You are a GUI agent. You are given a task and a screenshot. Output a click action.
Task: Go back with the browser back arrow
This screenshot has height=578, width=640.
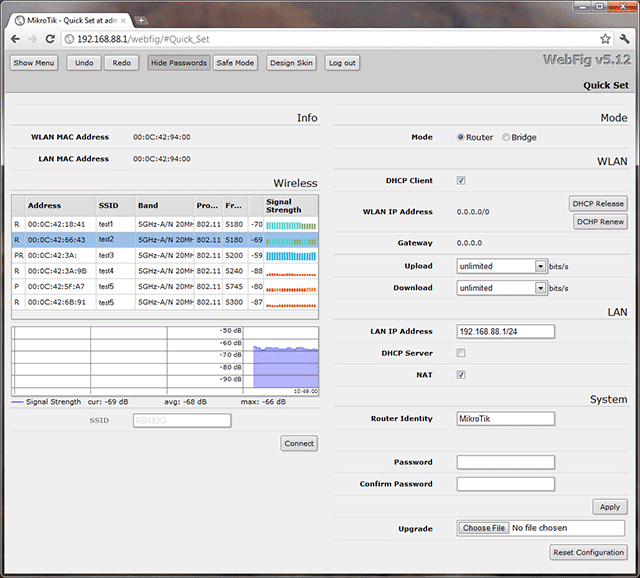click(x=16, y=39)
